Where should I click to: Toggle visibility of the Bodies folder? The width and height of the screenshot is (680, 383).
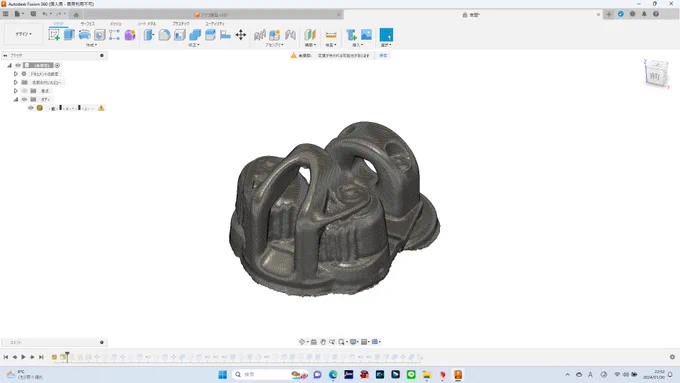click(24, 99)
